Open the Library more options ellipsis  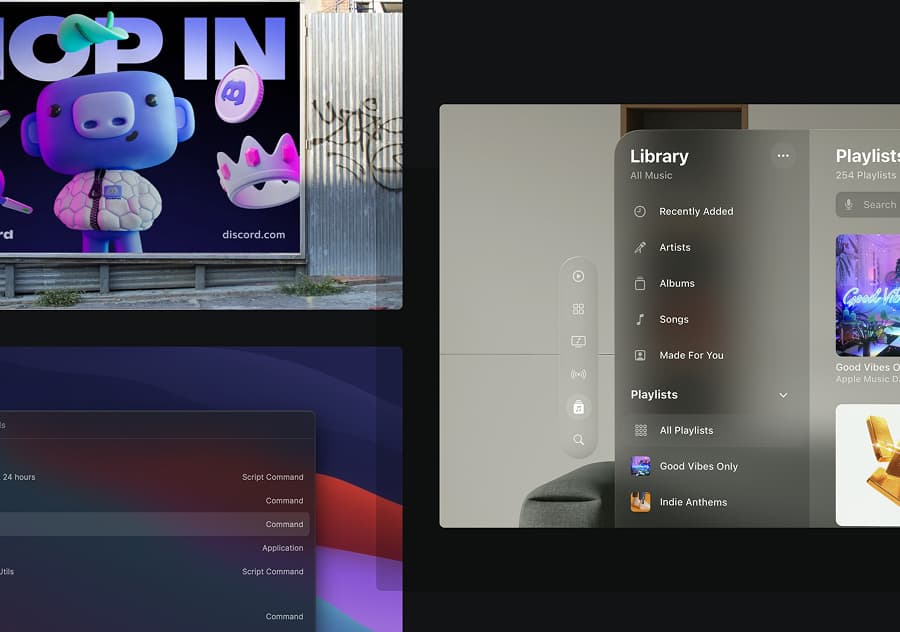click(x=783, y=156)
